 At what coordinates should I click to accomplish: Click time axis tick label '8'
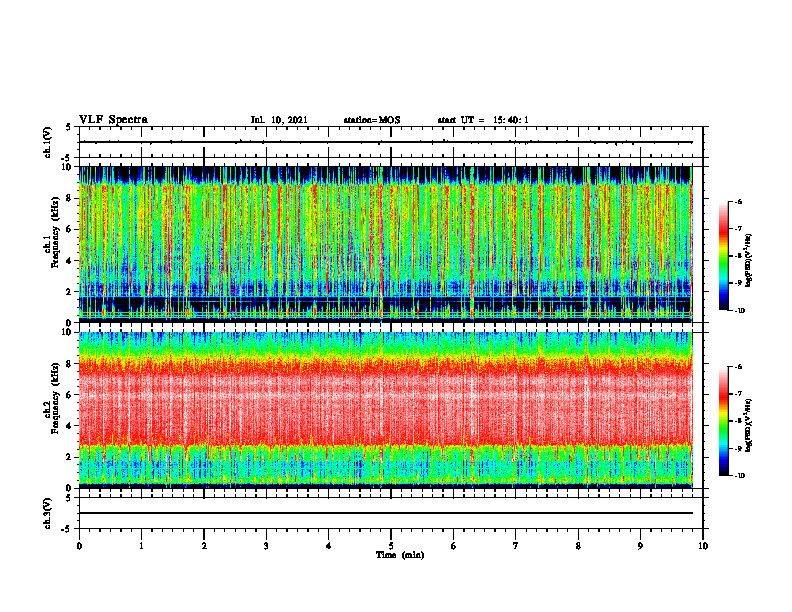(578, 546)
